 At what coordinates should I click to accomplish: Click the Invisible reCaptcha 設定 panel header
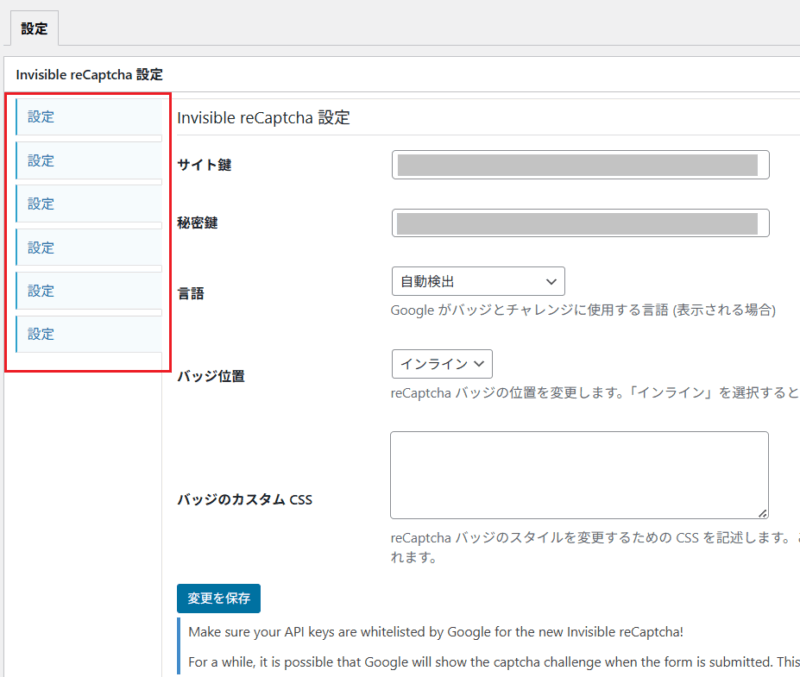89,74
